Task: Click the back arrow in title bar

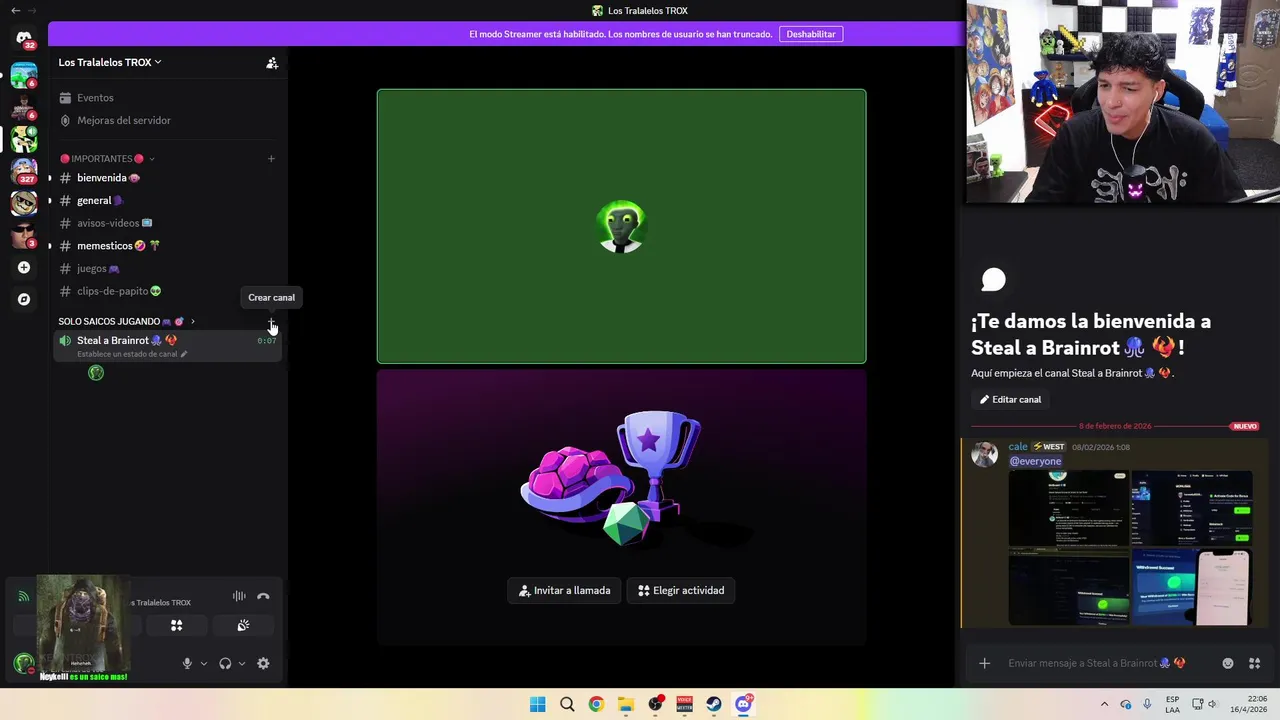Action: 15,10
